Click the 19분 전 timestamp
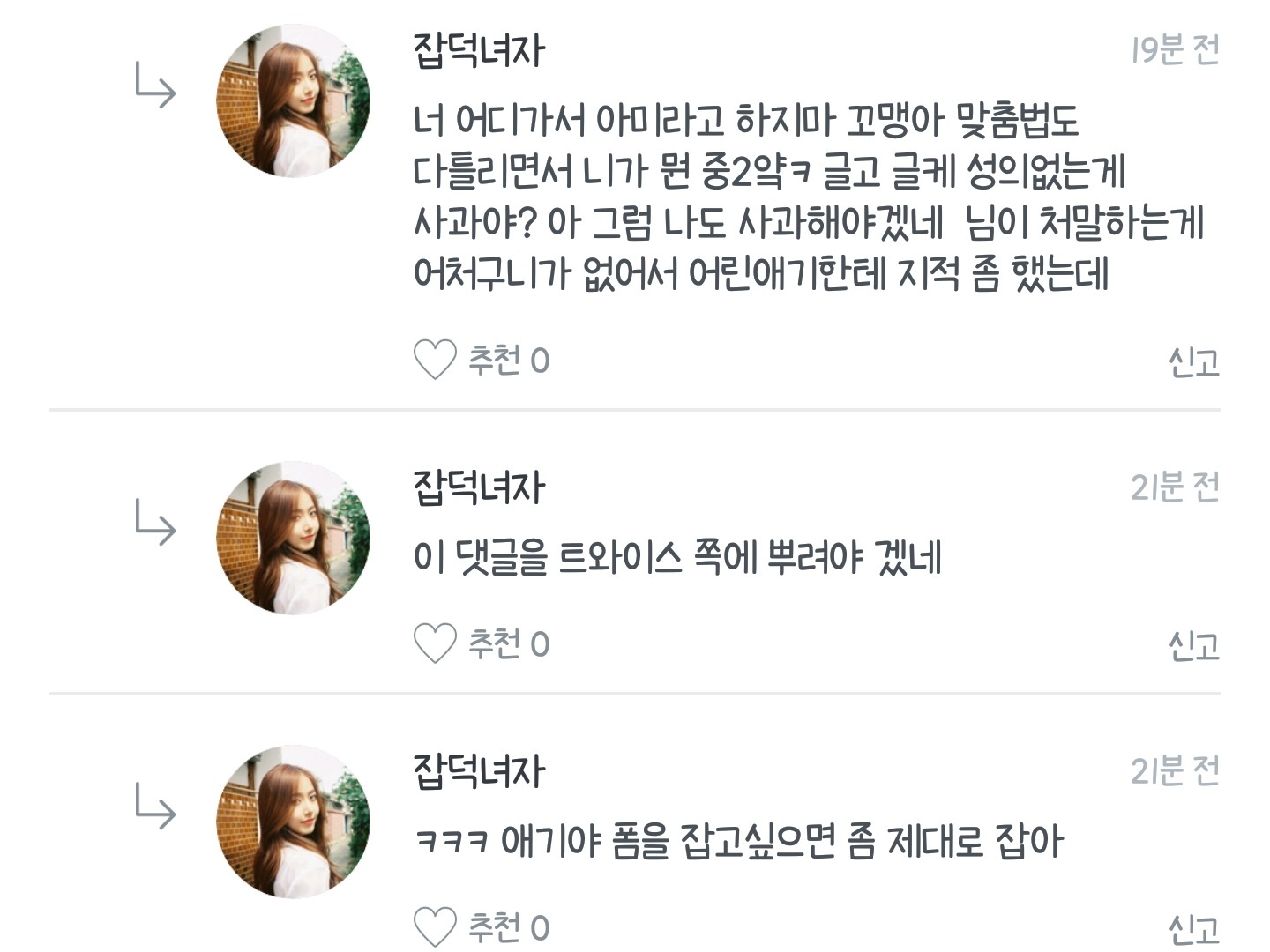The width and height of the screenshot is (1270, 952). 1175,50
